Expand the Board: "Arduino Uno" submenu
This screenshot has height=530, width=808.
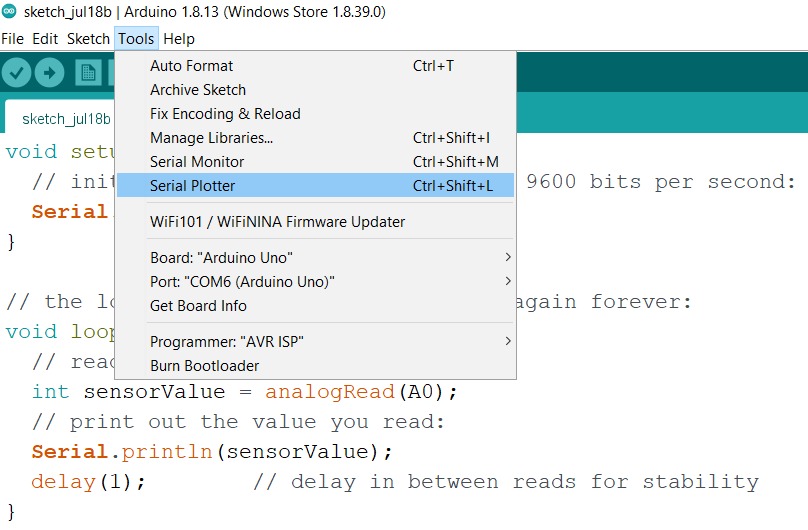(315, 258)
